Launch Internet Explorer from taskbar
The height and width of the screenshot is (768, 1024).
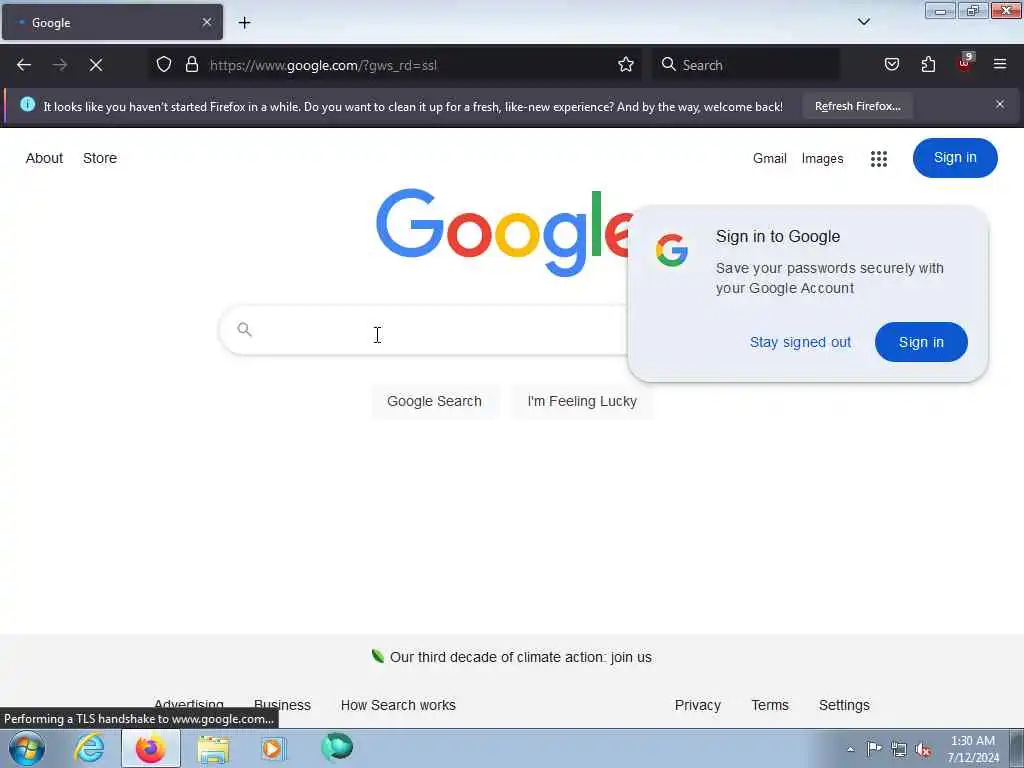tap(89, 748)
